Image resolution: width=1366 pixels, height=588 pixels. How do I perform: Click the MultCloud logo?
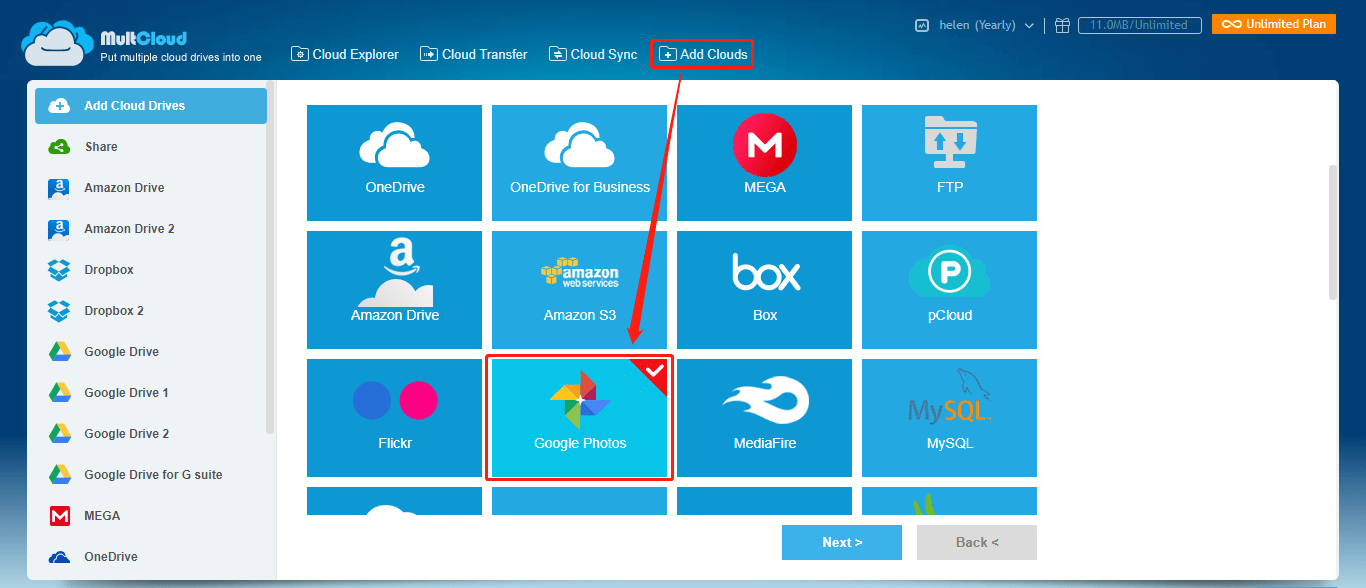[142, 45]
